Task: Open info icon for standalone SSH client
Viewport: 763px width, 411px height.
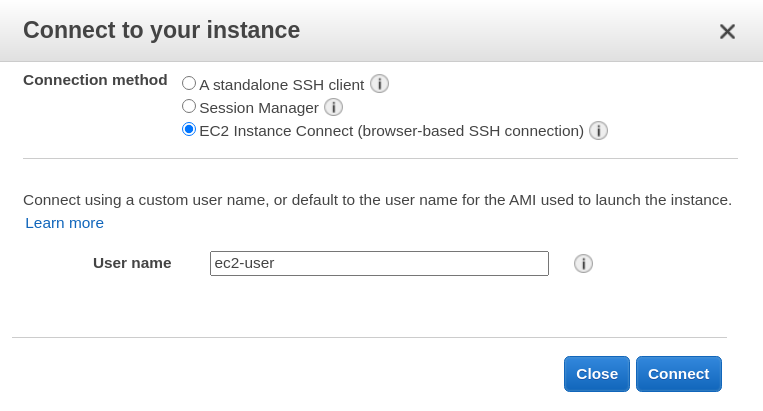Action: 379,84
